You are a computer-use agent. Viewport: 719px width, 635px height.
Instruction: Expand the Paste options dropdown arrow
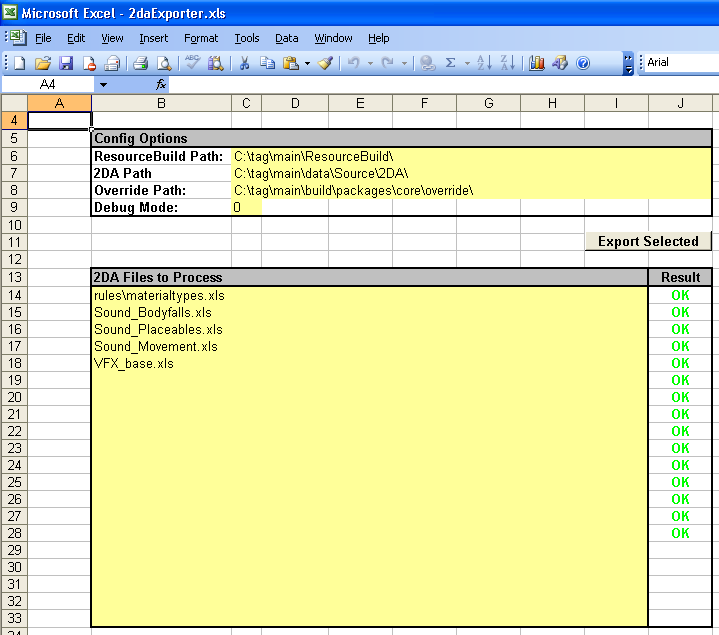pyautogui.click(x=308, y=63)
